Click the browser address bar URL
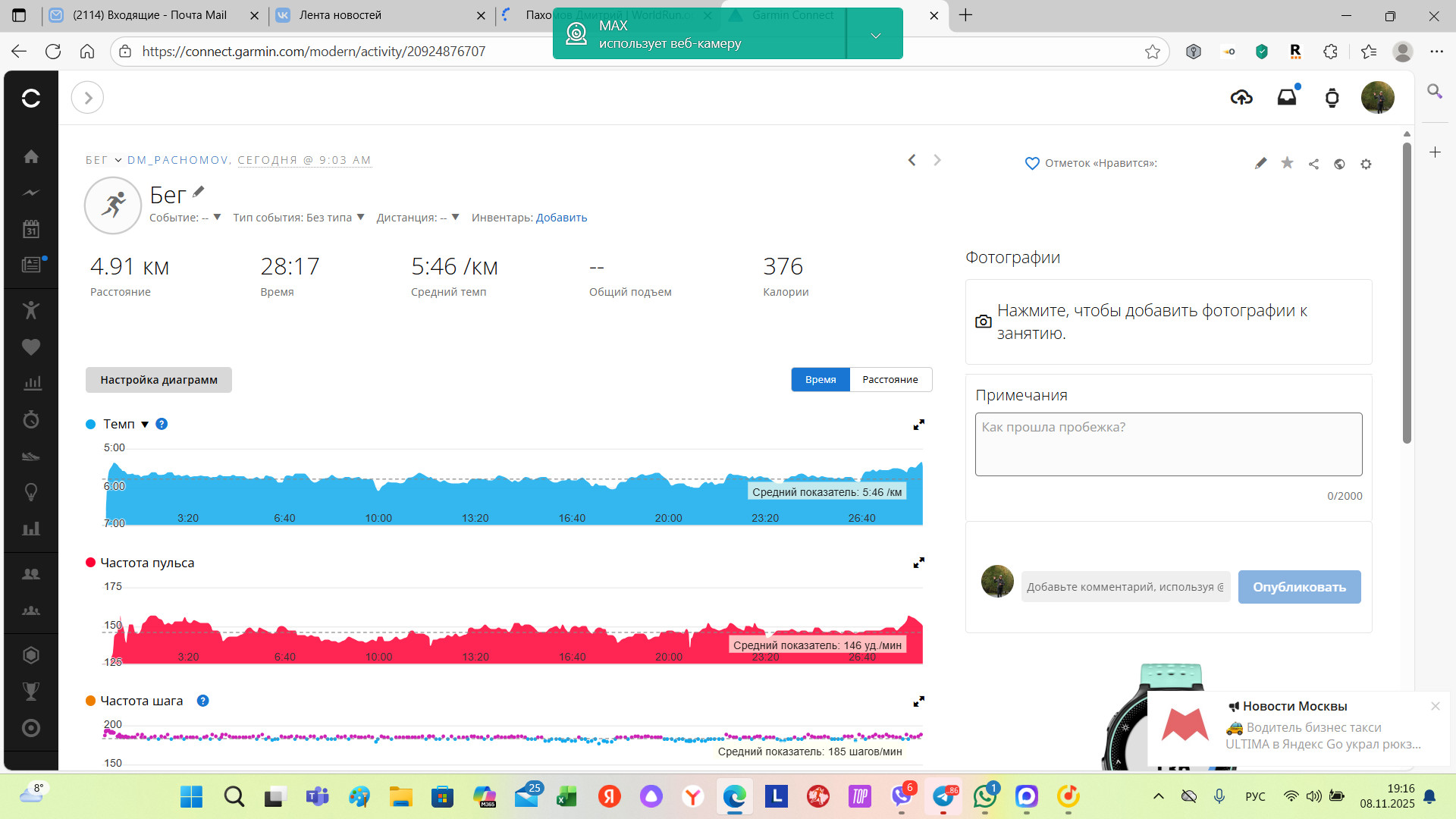 point(313,52)
